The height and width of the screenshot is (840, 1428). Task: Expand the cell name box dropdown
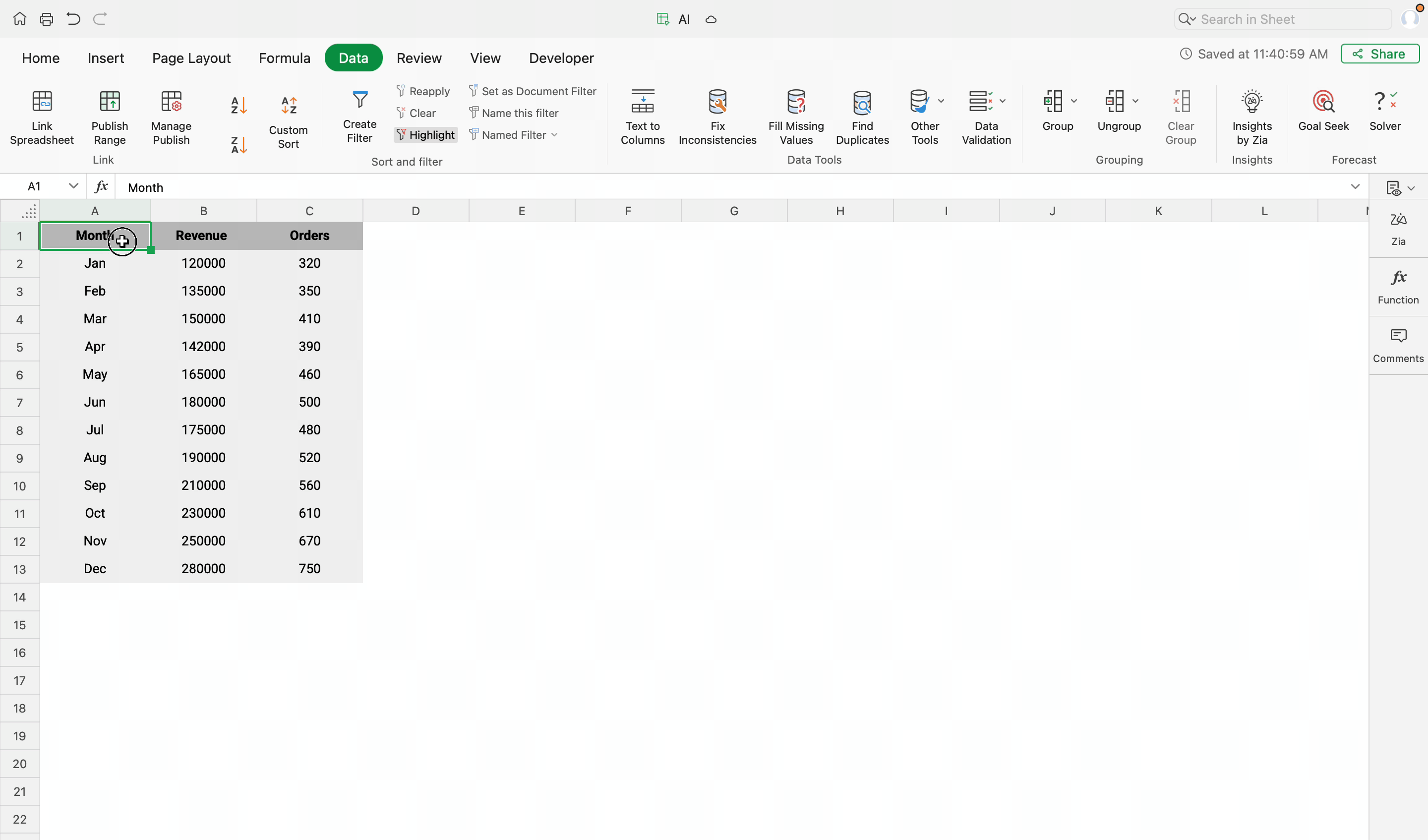click(x=73, y=186)
